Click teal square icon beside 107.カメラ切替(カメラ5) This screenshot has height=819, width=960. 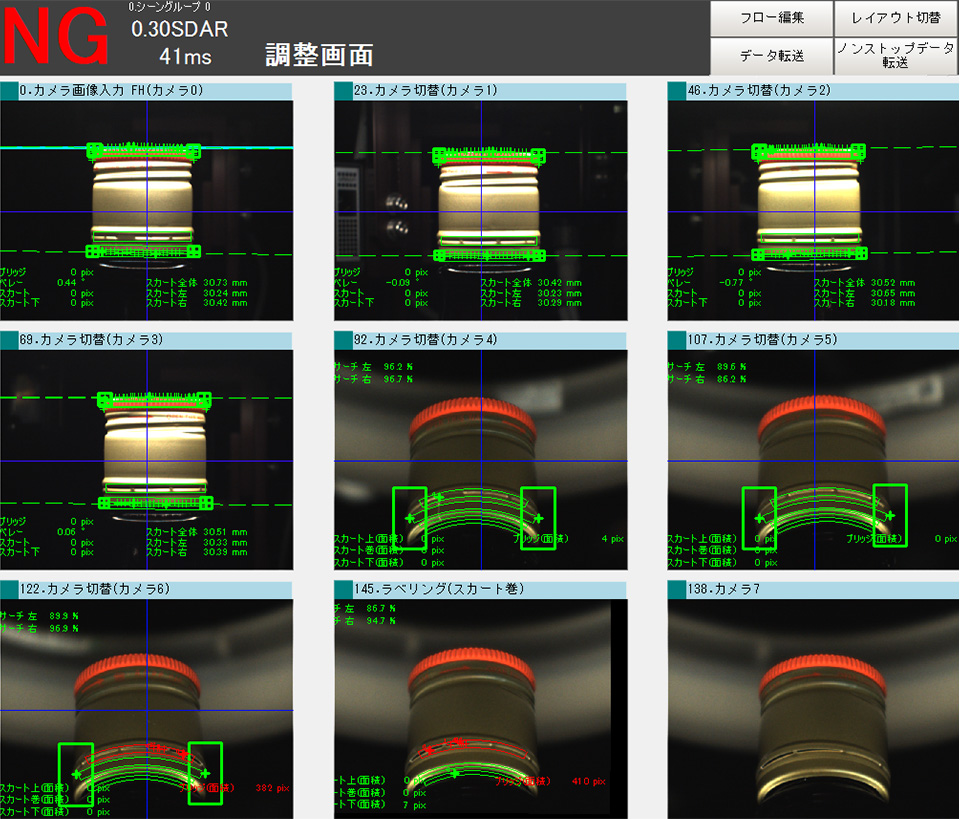(x=677, y=340)
